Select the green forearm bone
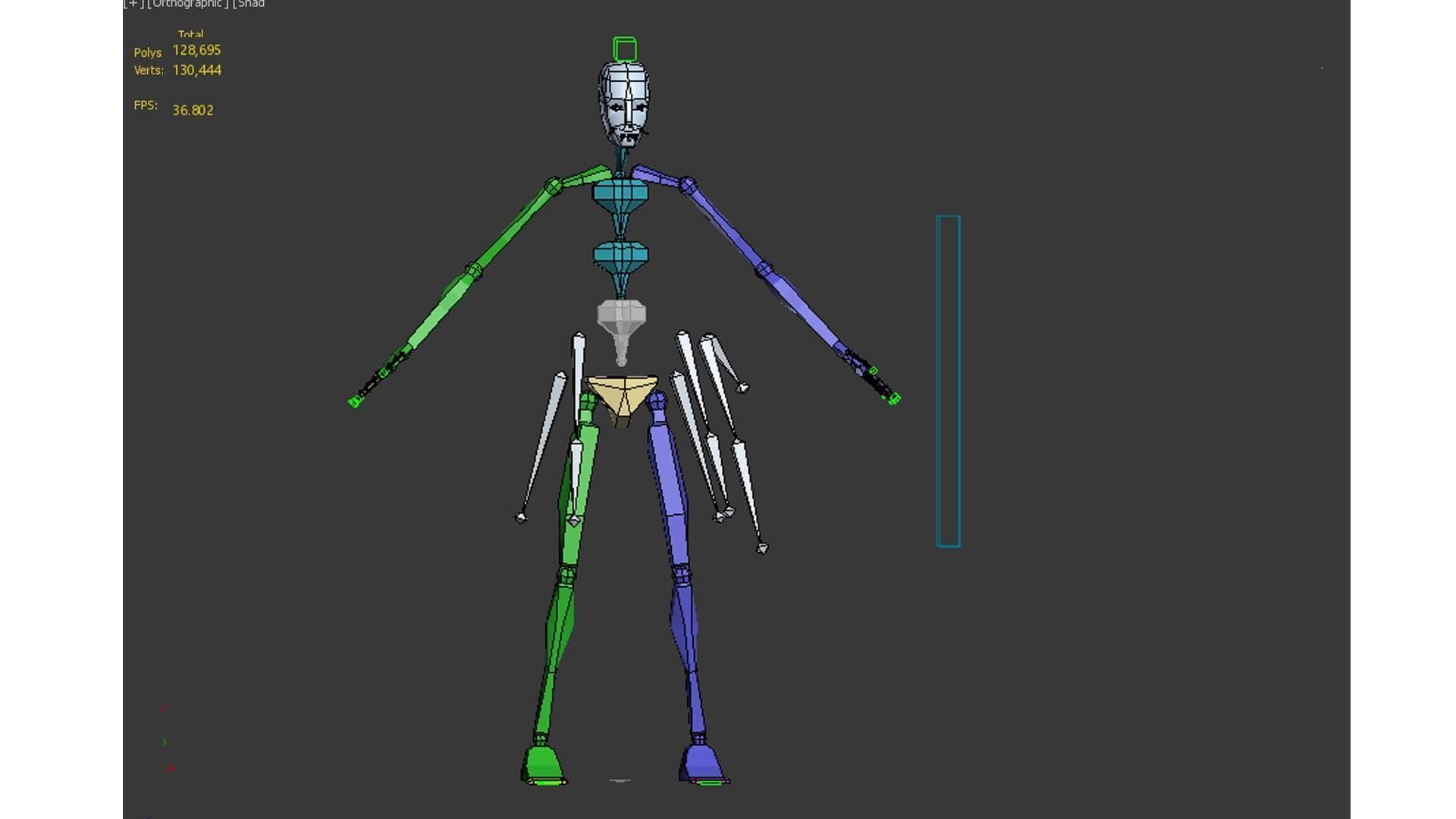 440,312
